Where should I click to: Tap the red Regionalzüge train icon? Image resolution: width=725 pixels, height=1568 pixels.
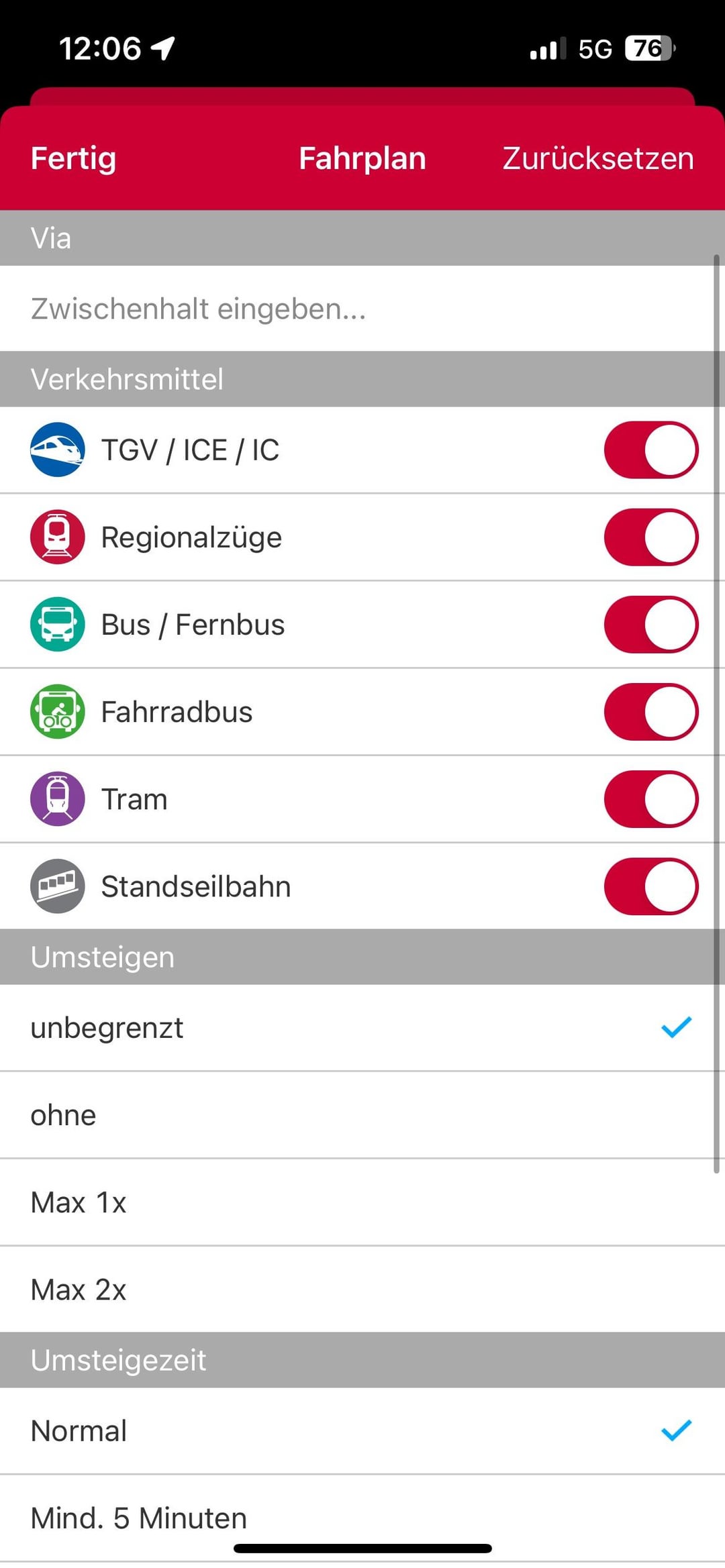[x=58, y=537]
